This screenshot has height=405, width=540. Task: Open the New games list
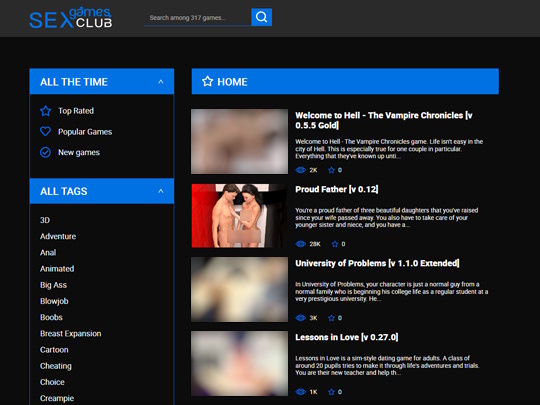tap(79, 152)
